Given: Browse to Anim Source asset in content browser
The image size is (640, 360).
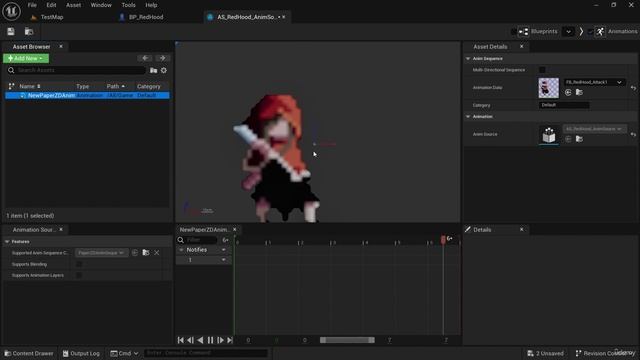Looking at the screenshot, I should [579, 139].
